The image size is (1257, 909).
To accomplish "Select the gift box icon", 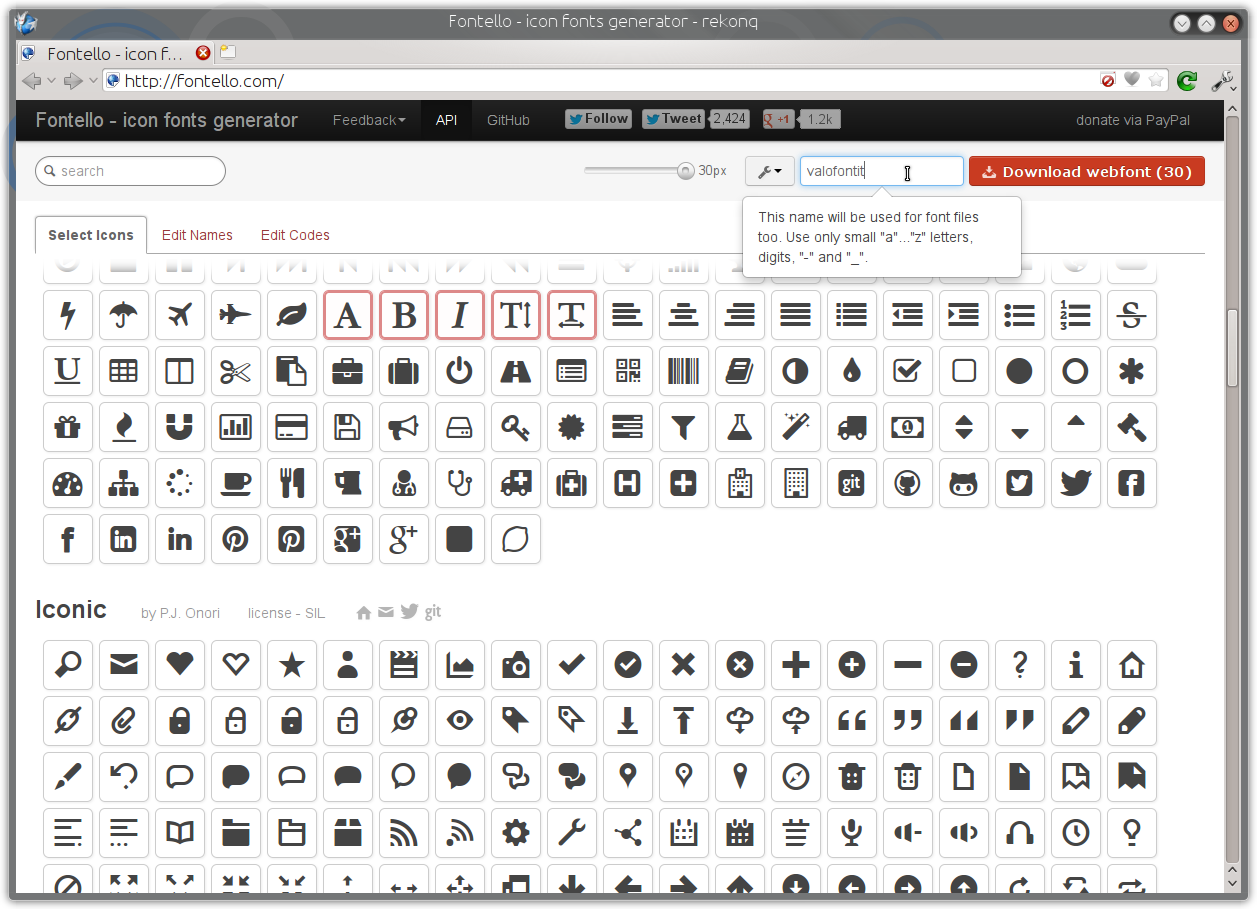I will pos(68,427).
